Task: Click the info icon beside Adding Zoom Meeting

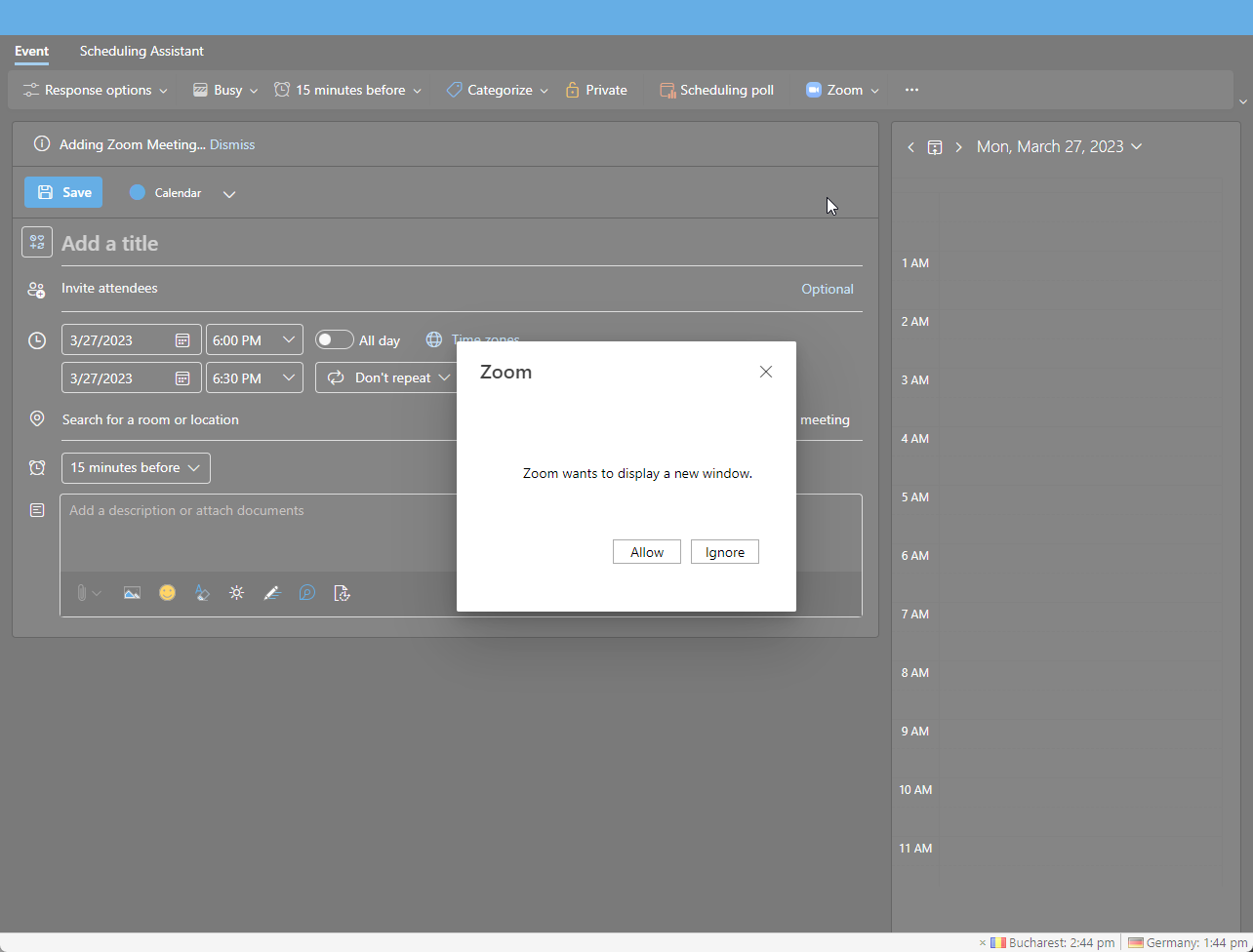Action: point(42,144)
